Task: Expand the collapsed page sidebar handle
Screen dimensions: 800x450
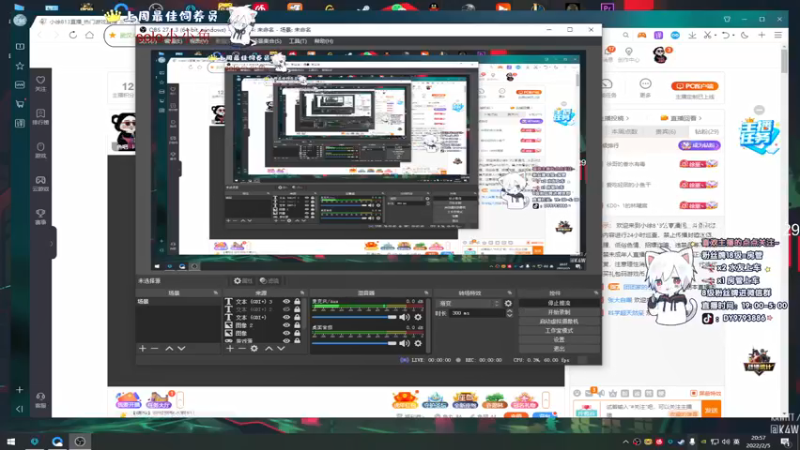Action: (52, 243)
